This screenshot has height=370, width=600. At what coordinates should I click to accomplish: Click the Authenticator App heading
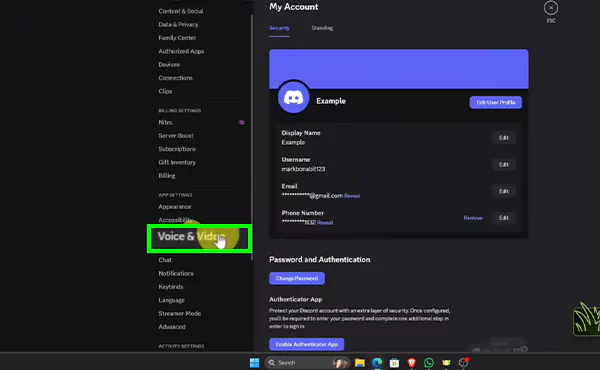(x=295, y=300)
